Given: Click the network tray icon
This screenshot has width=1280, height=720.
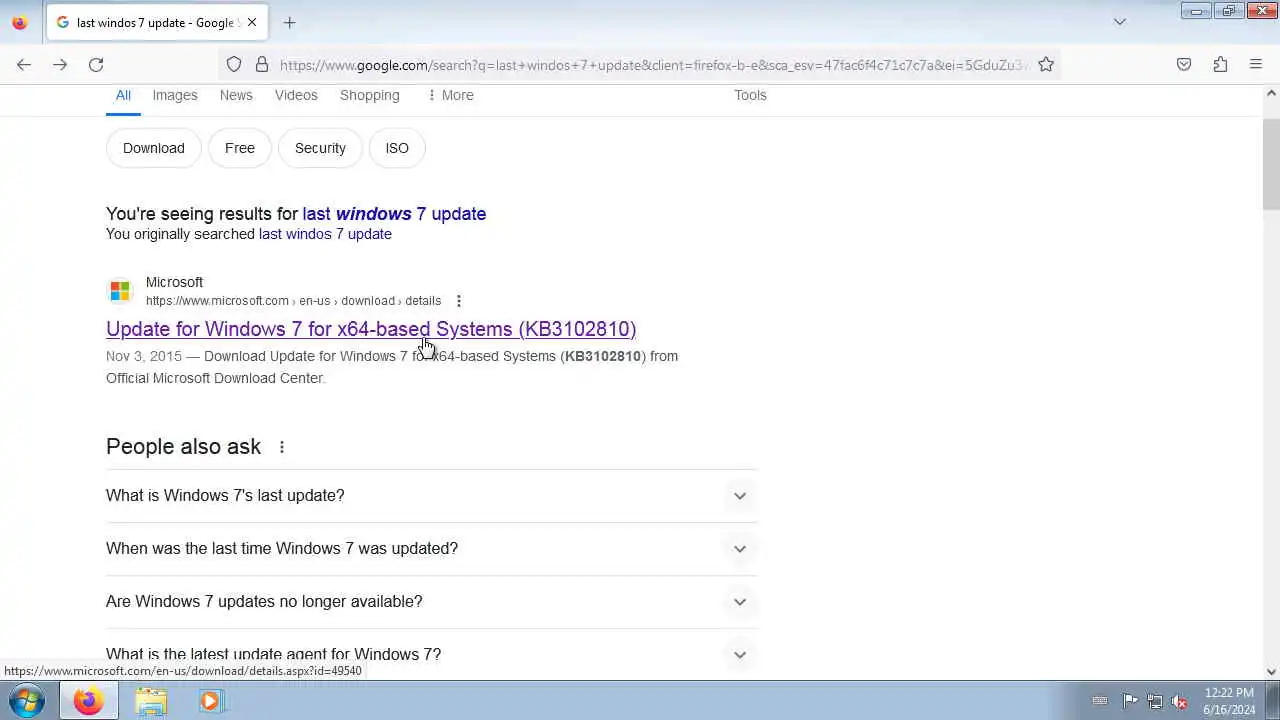Looking at the screenshot, I should pyautogui.click(x=1155, y=701).
